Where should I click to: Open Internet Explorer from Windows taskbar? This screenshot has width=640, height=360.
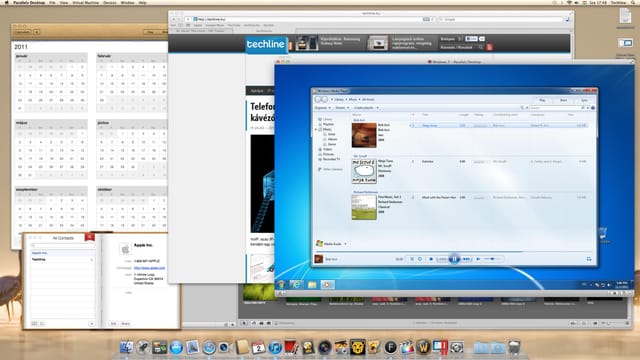click(296, 284)
